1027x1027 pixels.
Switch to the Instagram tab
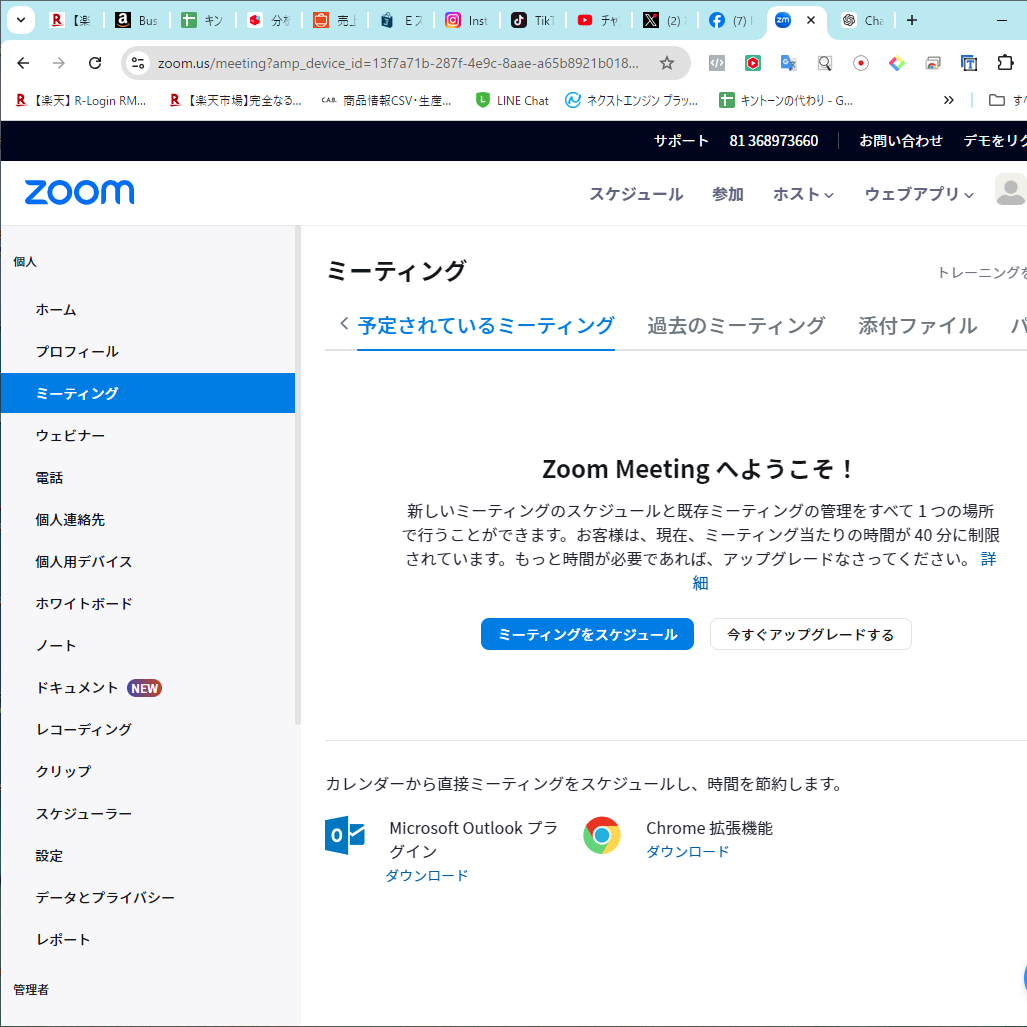(x=466, y=20)
